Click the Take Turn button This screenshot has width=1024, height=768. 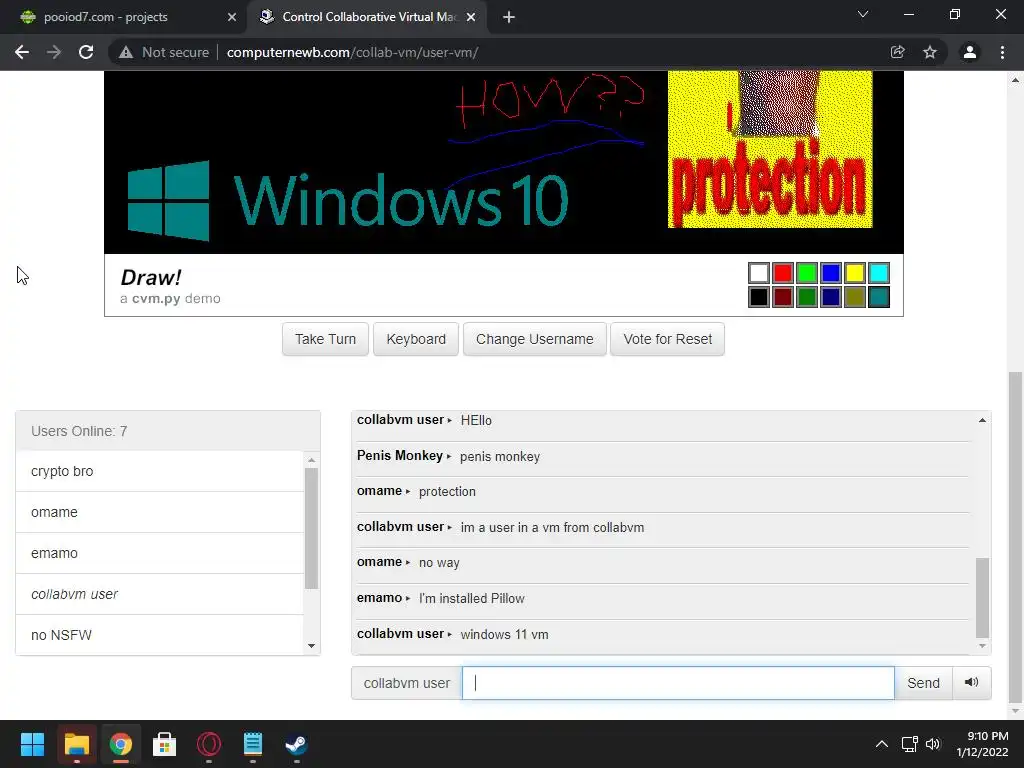tap(325, 339)
